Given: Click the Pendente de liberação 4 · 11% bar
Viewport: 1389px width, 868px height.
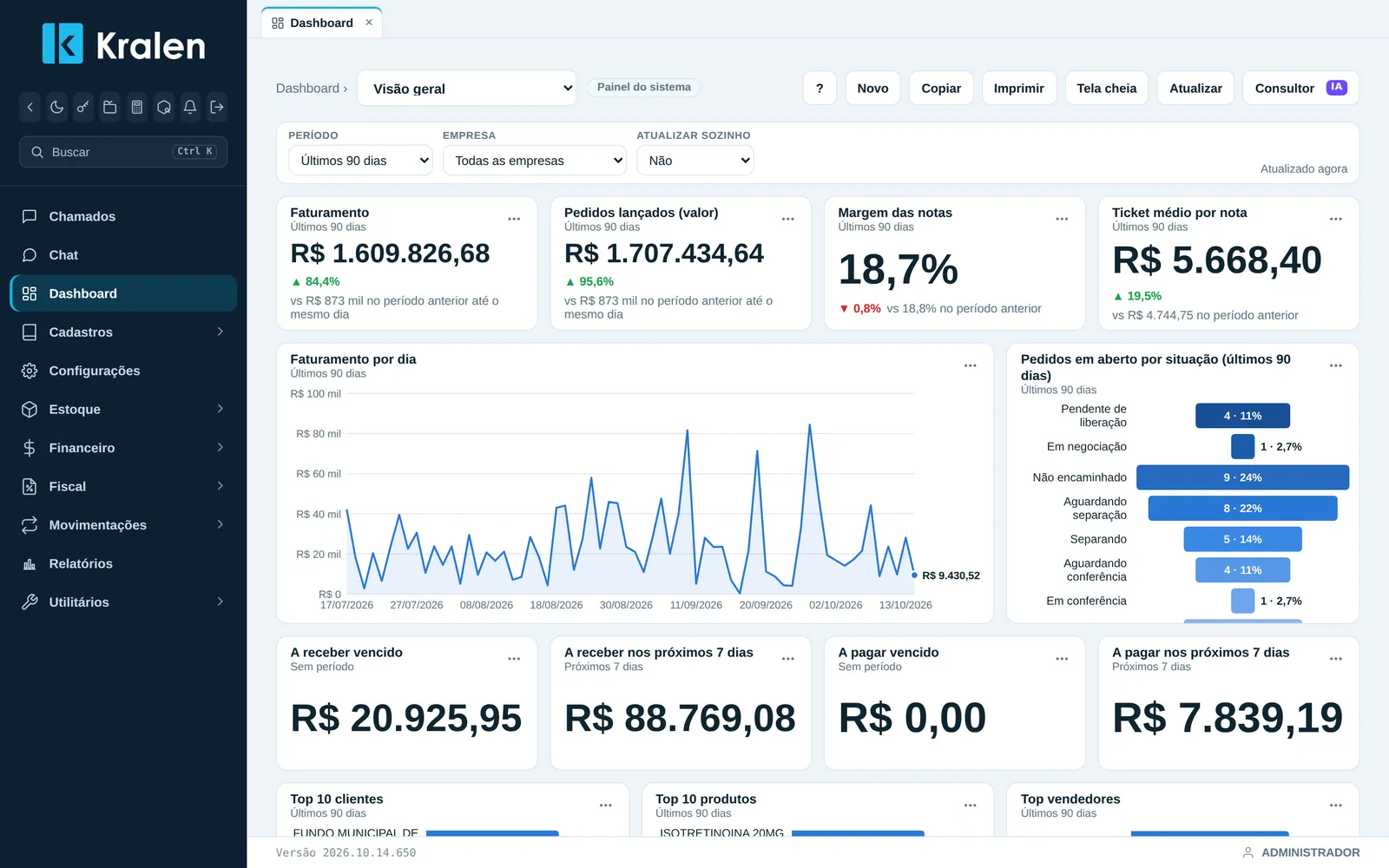Looking at the screenshot, I should click(1242, 416).
